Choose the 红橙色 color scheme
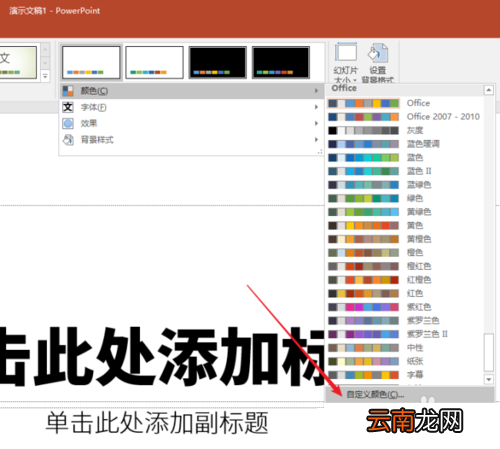This screenshot has height=449, width=500. [404, 280]
